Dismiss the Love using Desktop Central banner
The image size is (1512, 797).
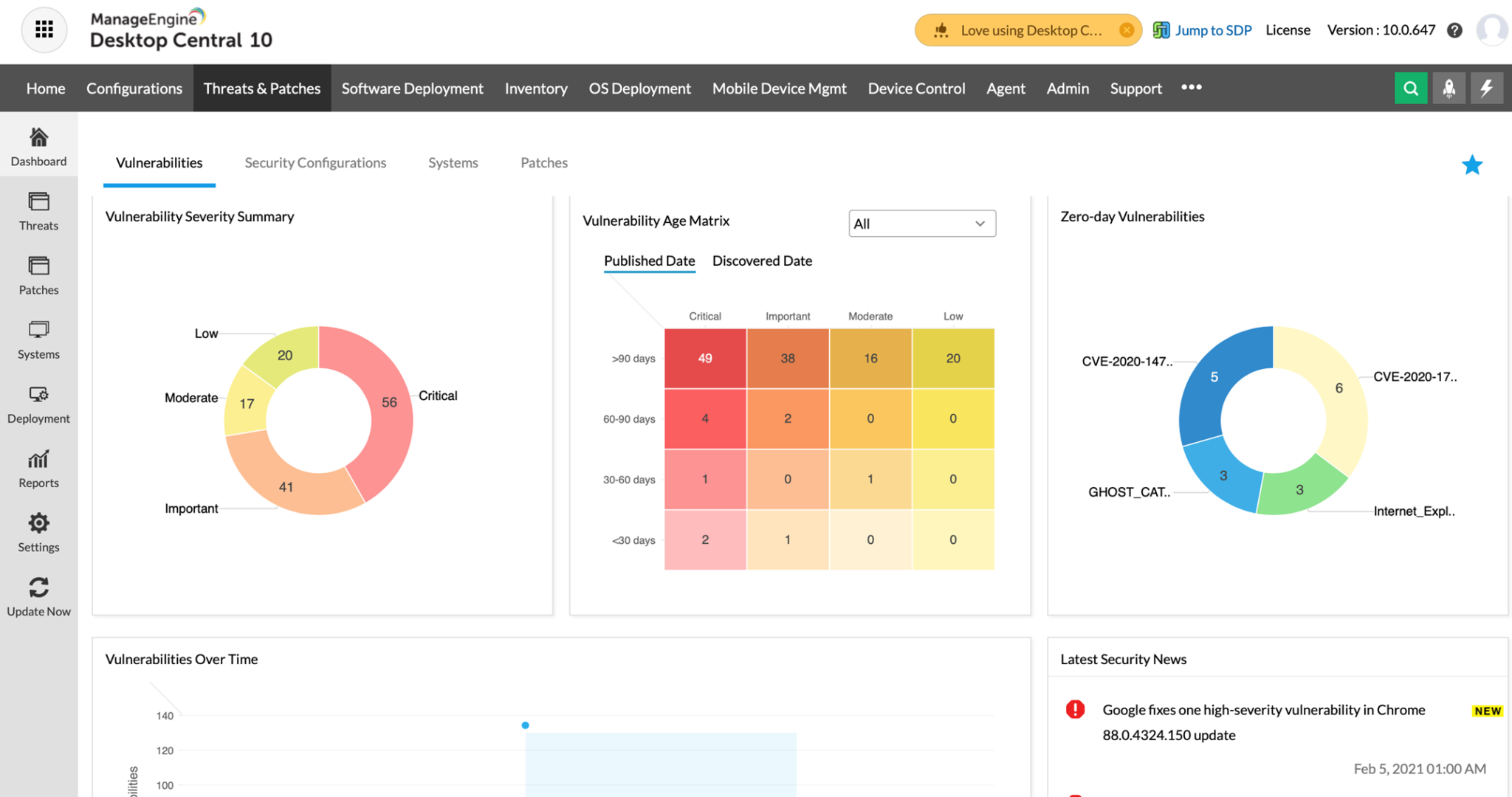1127,30
